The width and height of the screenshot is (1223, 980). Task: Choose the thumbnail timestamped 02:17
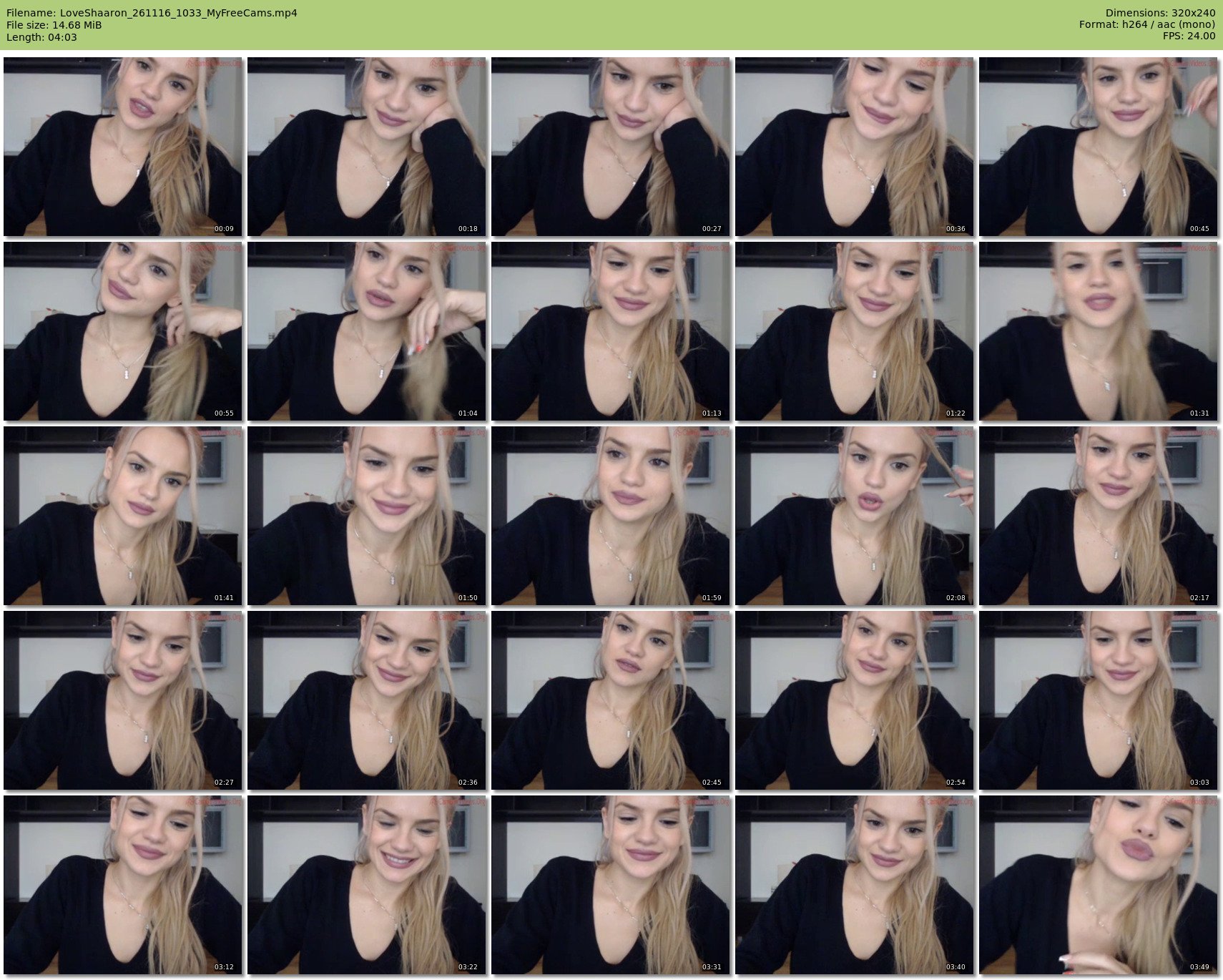[x=1099, y=516]
